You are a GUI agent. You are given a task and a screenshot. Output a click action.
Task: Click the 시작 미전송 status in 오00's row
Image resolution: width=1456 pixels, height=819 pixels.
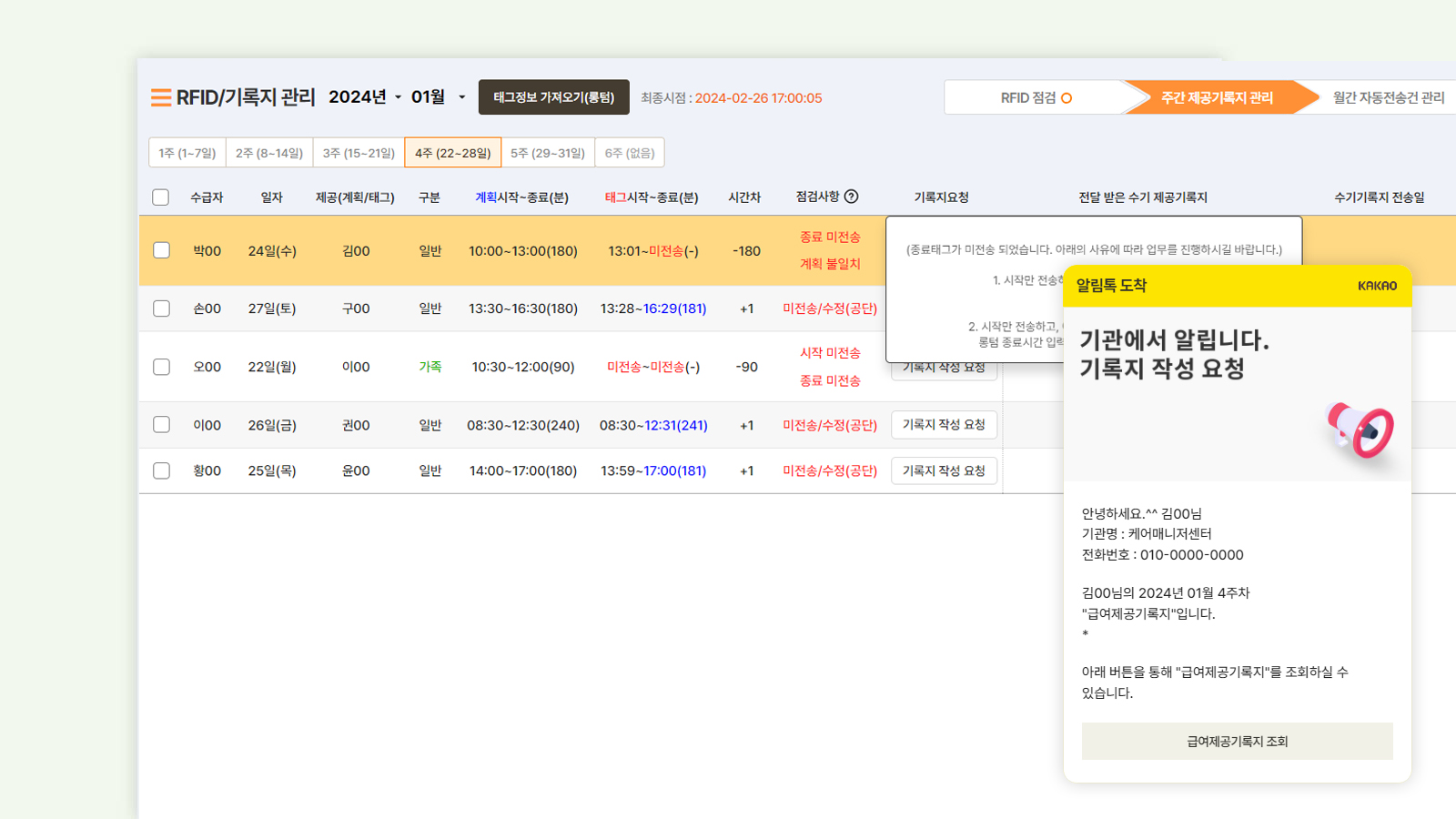(830, 353)
